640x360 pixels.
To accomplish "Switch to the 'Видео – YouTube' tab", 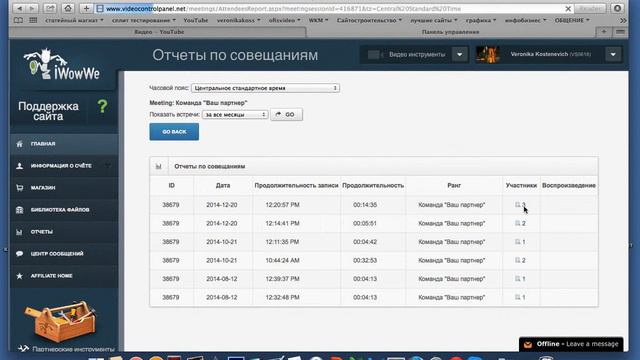I will (159, 32).
